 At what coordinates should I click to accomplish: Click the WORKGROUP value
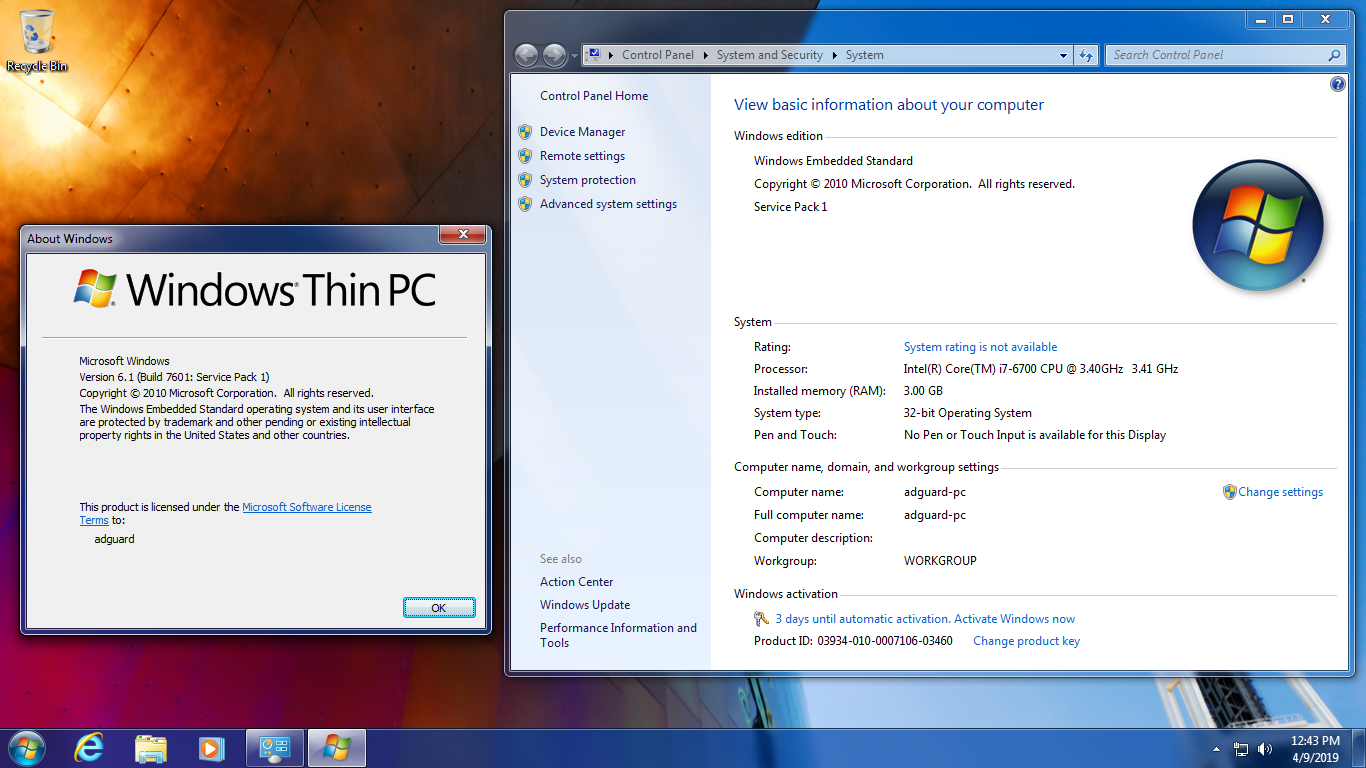pos(940,561)
